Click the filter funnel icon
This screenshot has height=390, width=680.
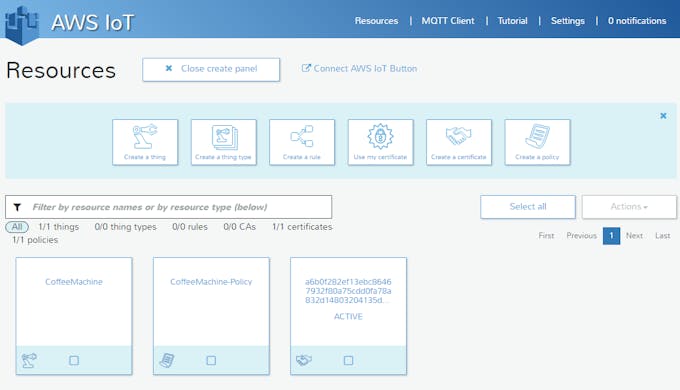[x=17, y=207]
